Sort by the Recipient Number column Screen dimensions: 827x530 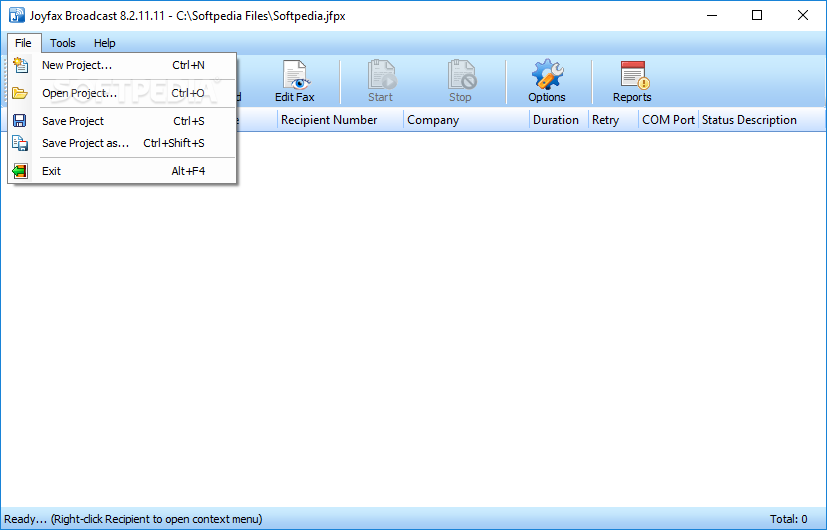[x=340, y=120]
